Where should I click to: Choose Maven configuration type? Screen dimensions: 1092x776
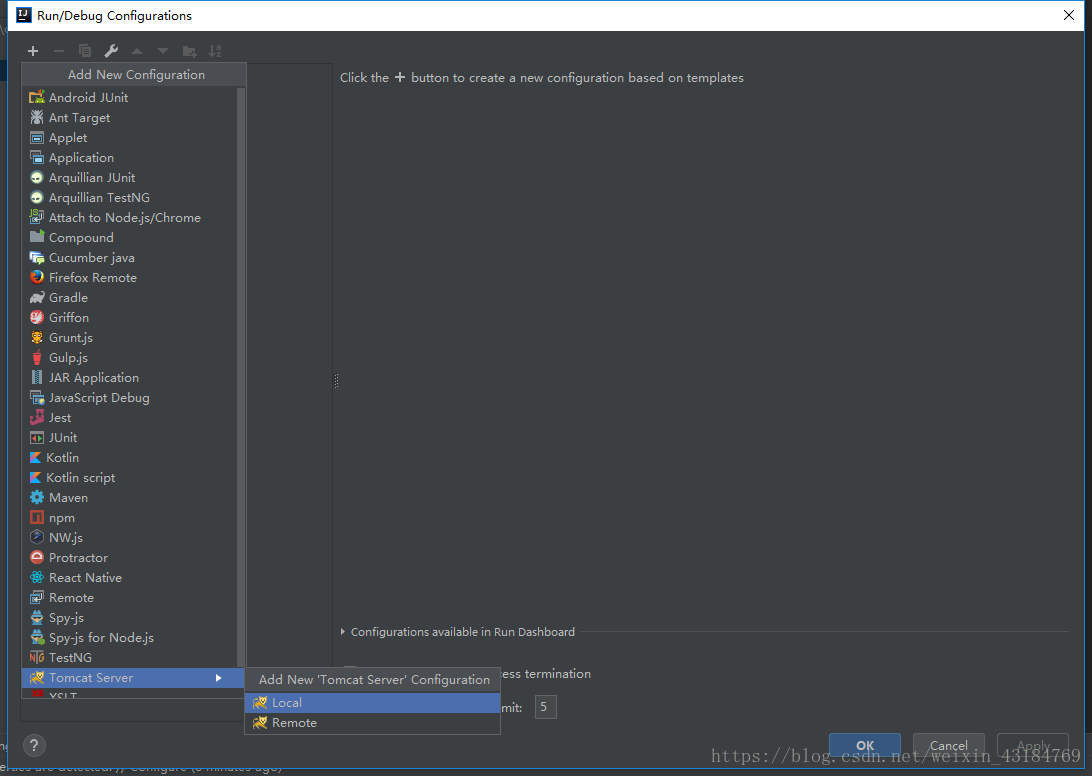click(x=130, y=497)
